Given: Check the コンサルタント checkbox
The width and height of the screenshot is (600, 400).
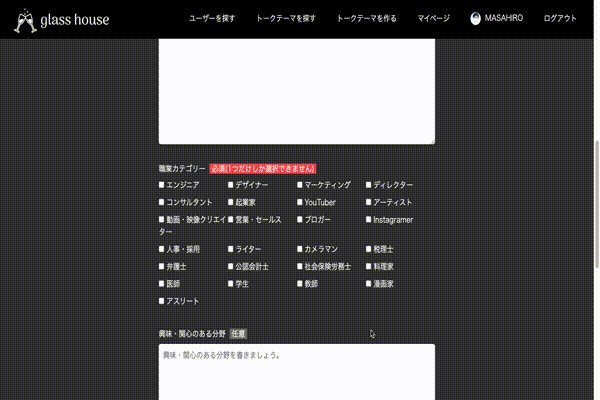Looking at the screenshot, I should click(x=161, y=202).
